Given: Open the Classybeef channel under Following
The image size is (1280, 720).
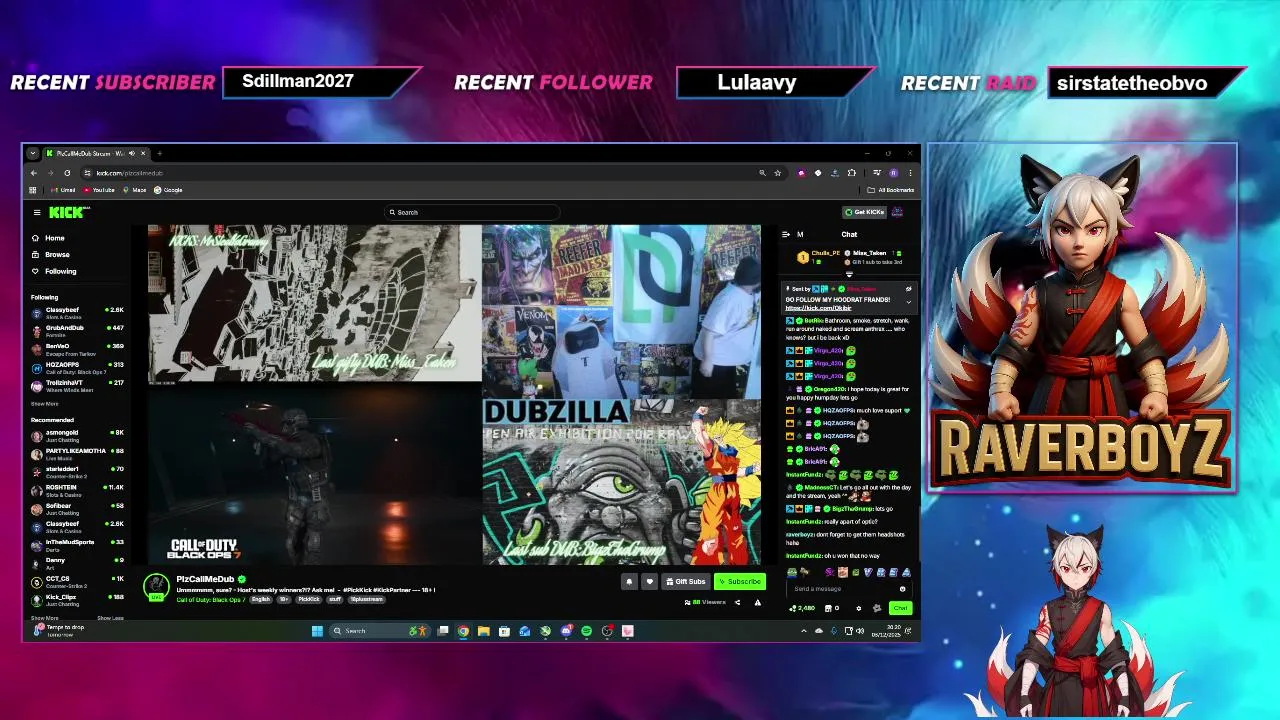Looking at the screenshot, I should coord(77,313).
